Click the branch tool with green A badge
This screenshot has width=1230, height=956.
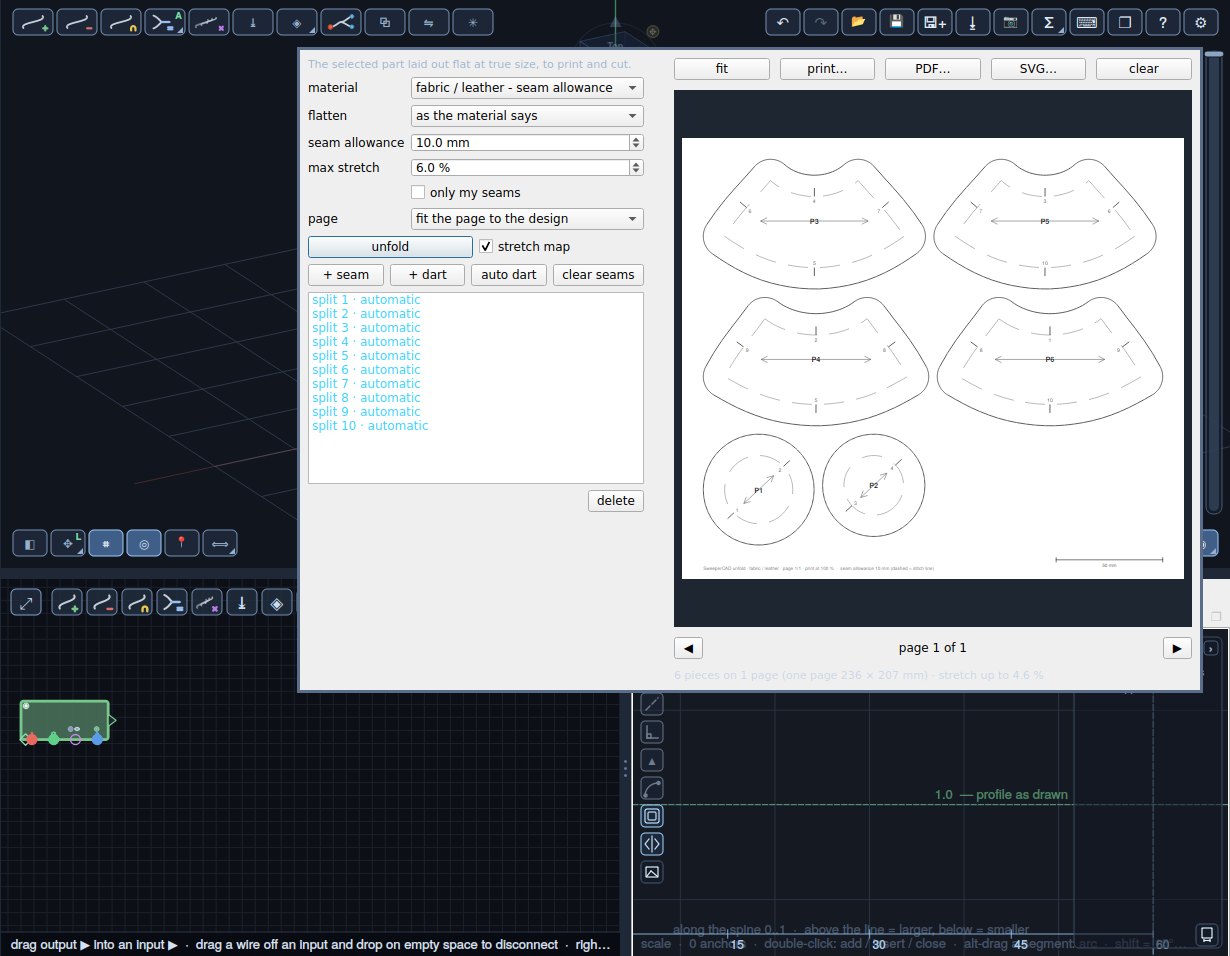[165, 22]
